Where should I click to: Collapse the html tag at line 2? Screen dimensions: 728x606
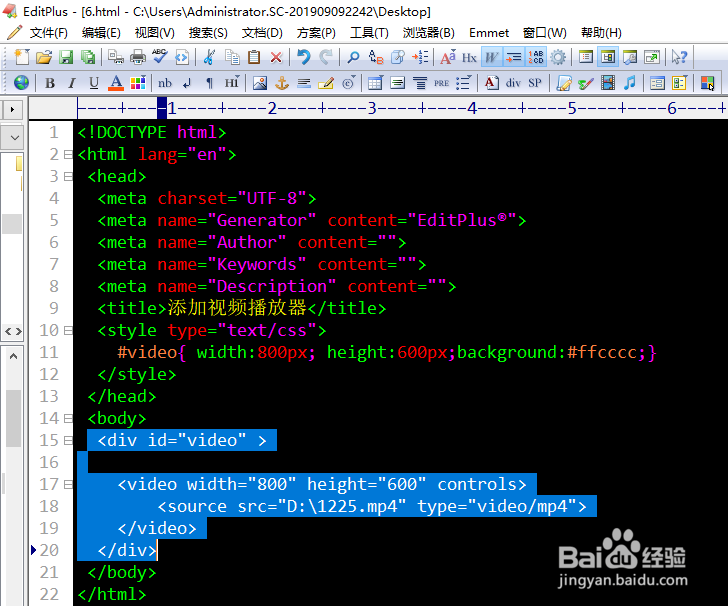68,155
